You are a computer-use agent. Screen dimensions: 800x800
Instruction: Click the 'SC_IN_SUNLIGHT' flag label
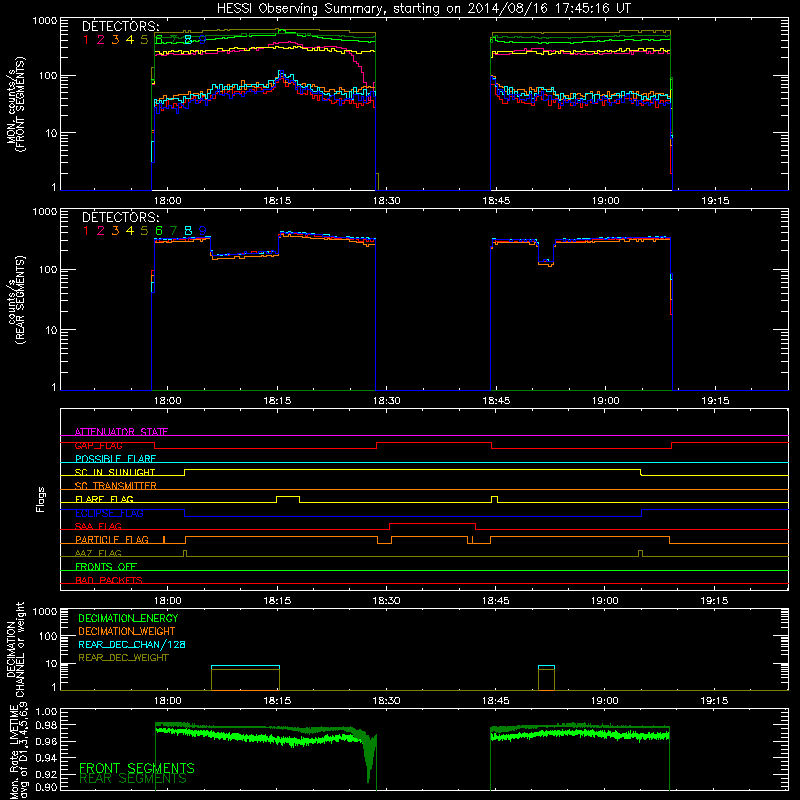pyautogui.click(x=115, y=472)
